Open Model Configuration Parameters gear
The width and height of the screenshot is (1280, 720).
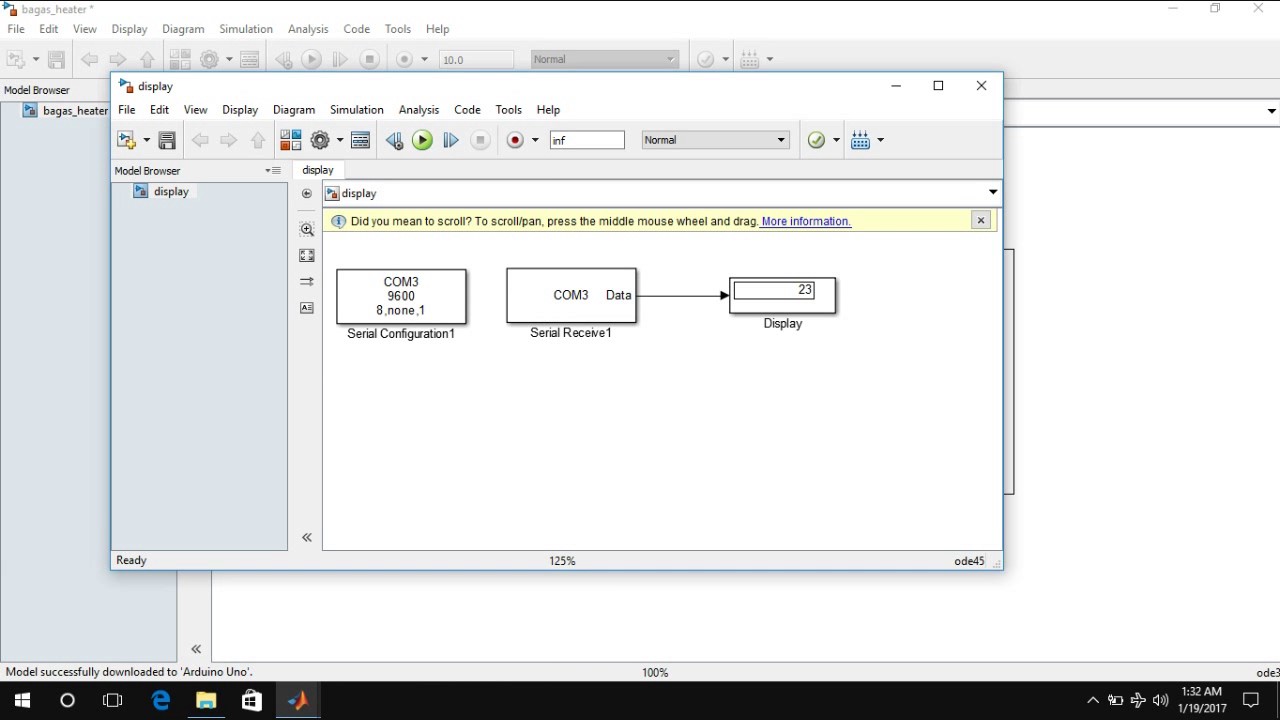320,140
